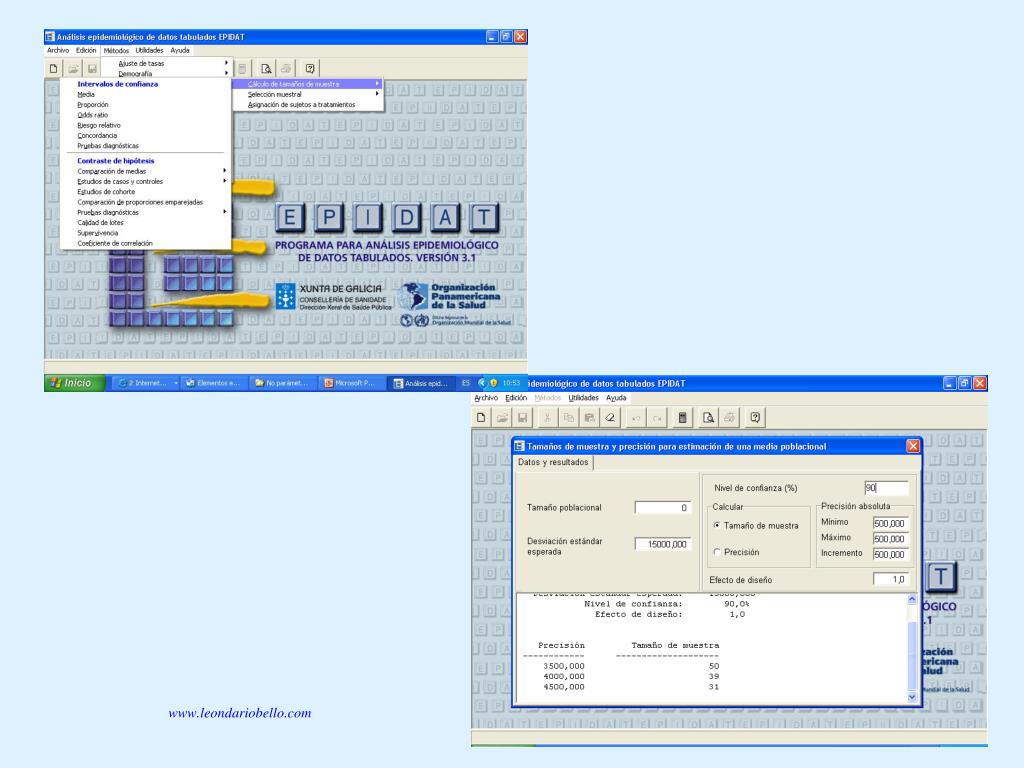Choose Concordancia menu entry

click(145, 136)
